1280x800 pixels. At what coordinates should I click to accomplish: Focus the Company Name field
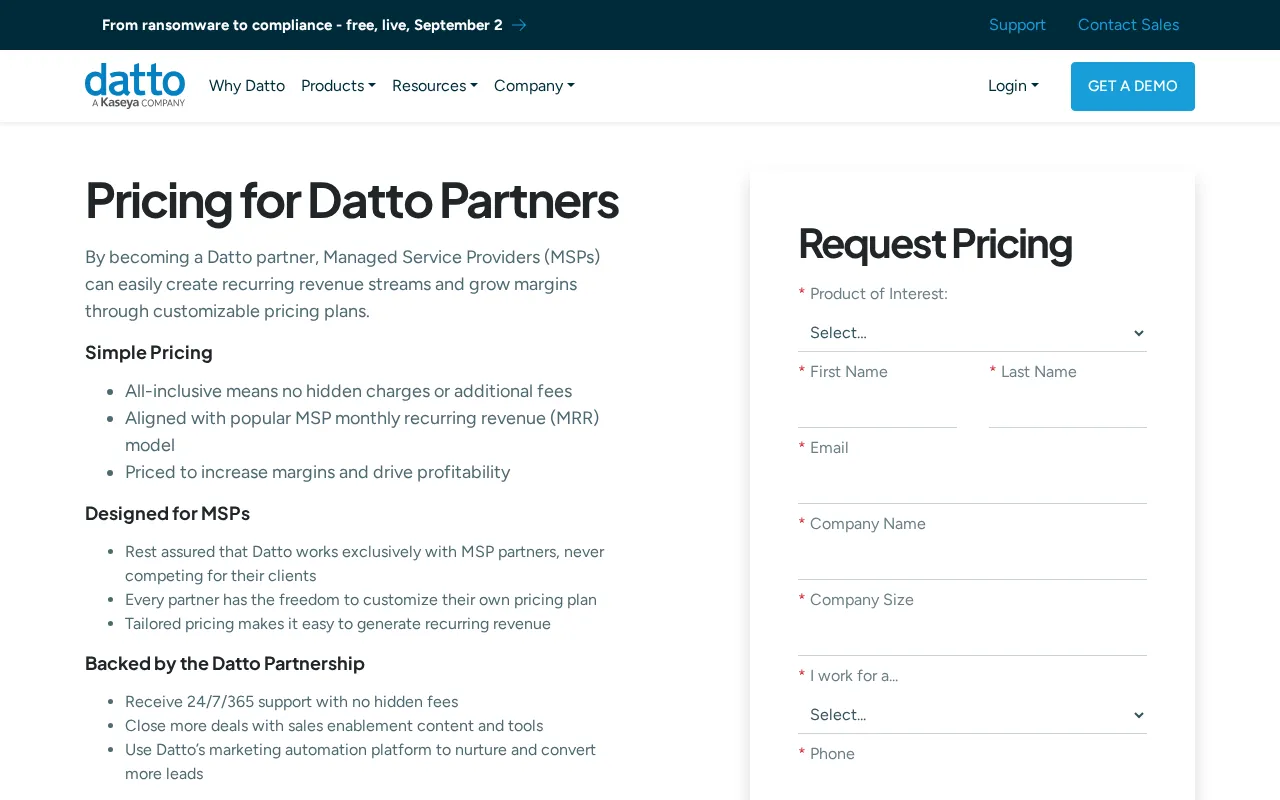coord(972,561)
